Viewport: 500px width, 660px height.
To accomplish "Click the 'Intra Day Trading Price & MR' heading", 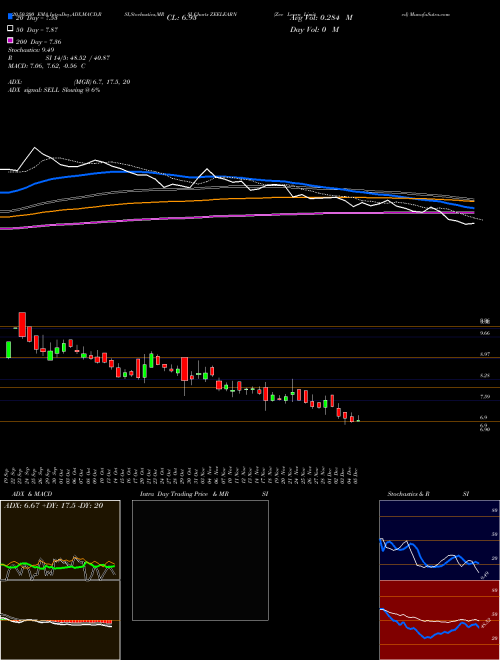I will 184,494.
